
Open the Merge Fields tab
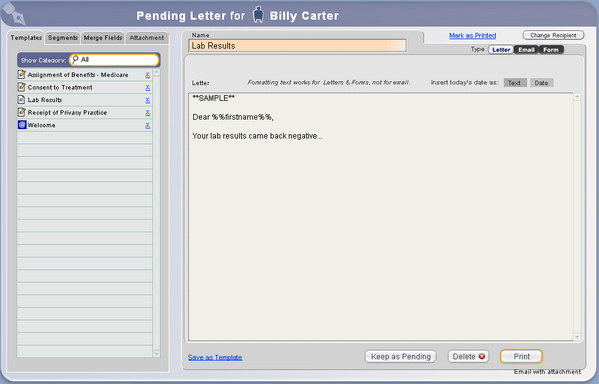coord(103,37)
